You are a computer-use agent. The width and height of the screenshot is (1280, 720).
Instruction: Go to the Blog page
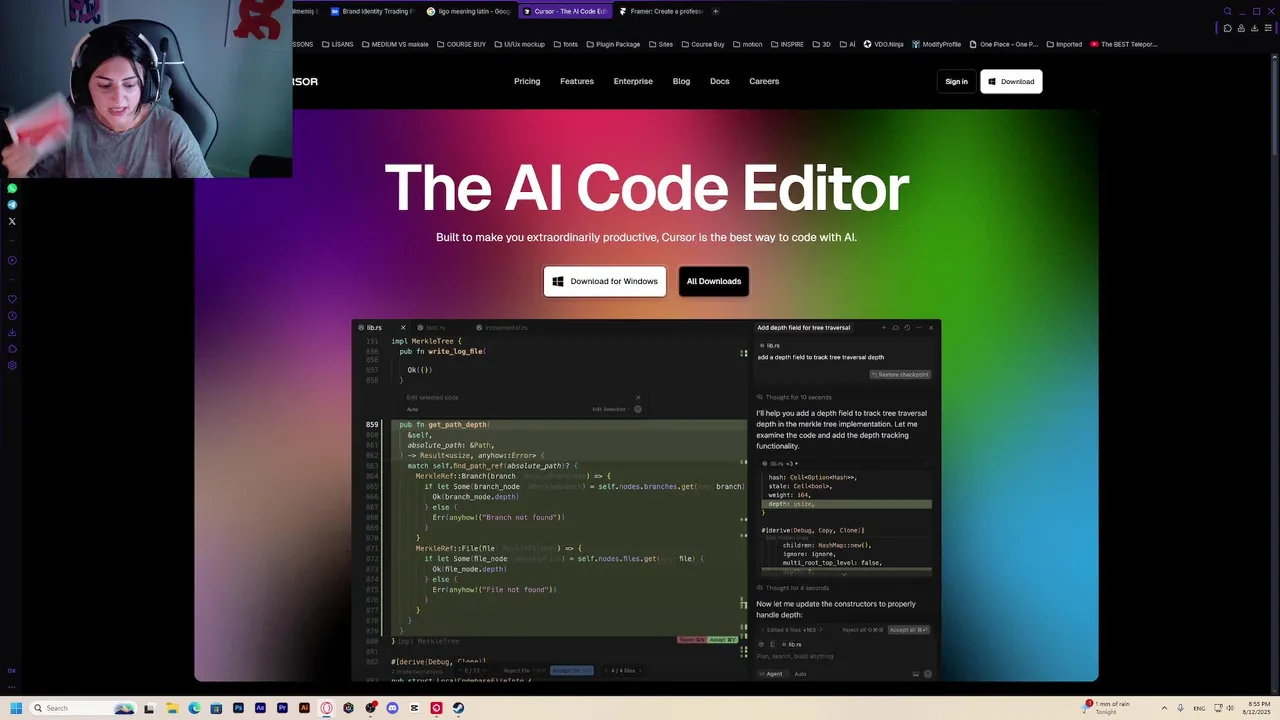point(681,81)
